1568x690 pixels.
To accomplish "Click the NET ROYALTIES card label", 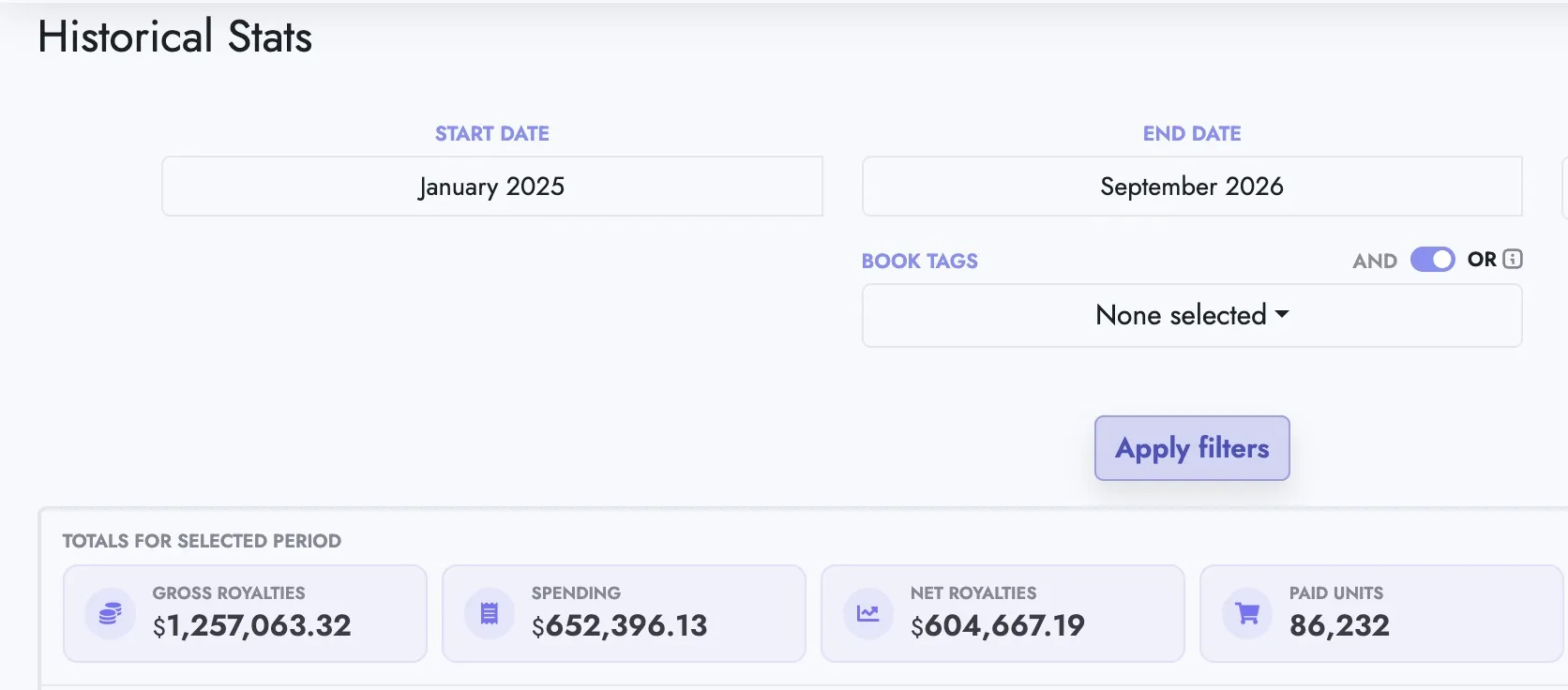I will pyautogui.click(x=973, y=593).
